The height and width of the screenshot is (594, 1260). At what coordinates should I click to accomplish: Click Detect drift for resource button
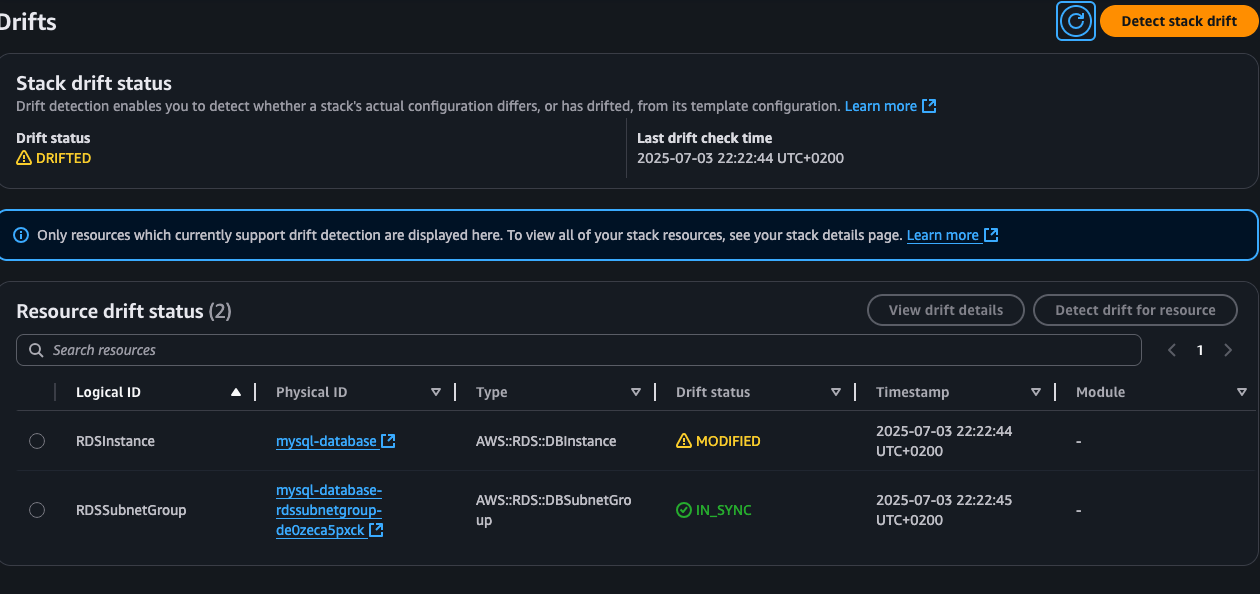click(1135, 310)
